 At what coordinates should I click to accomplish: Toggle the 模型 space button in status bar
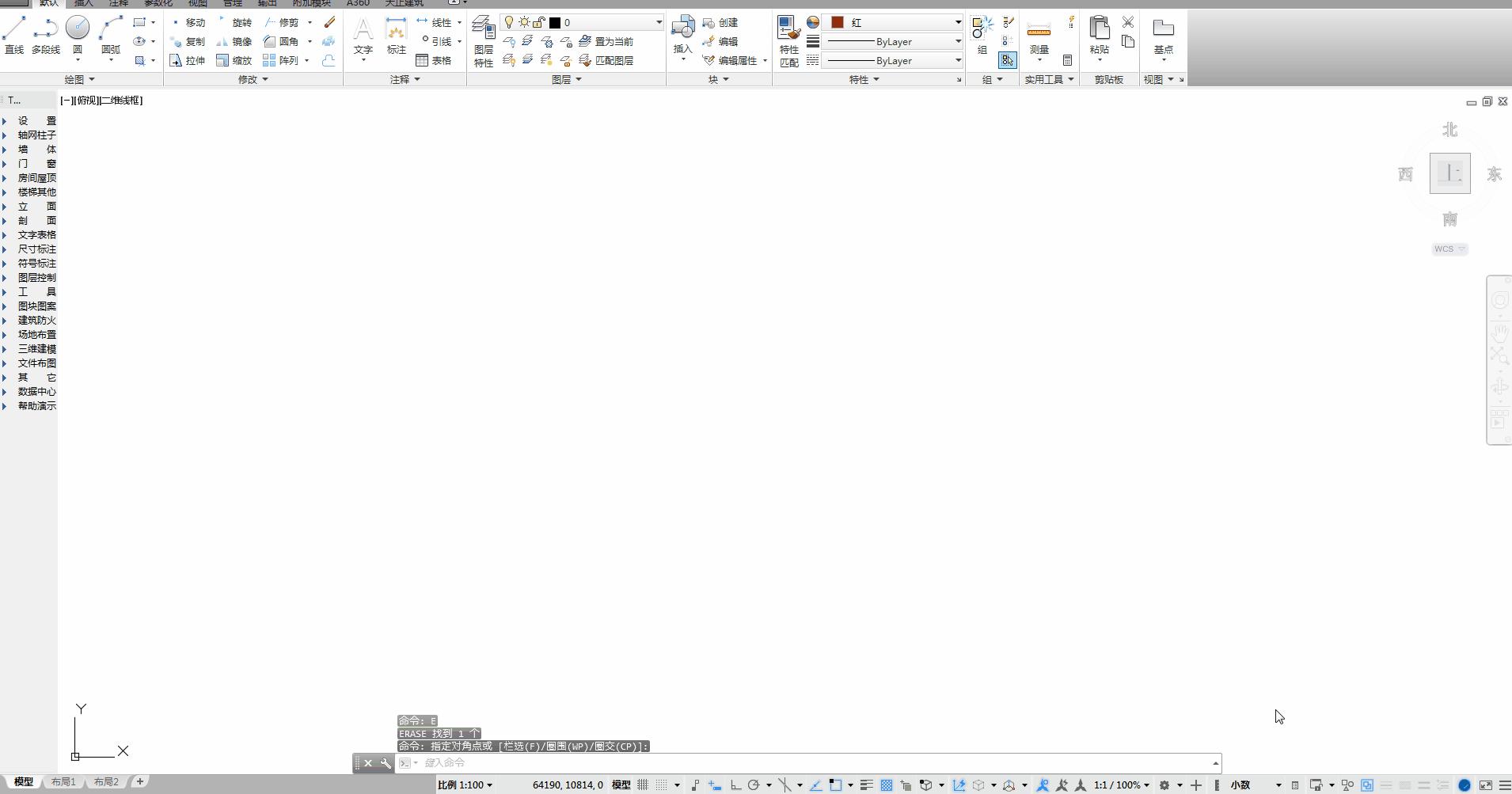click(x=621, y=785)
